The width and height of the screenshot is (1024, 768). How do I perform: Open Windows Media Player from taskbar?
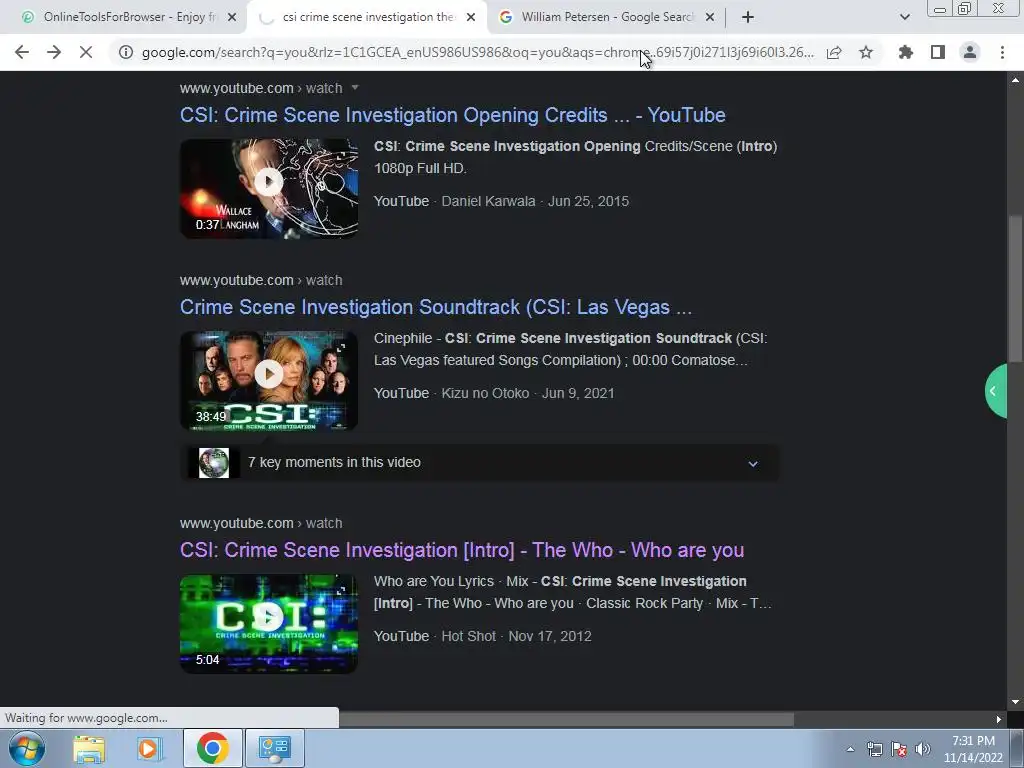coord(149,748)
